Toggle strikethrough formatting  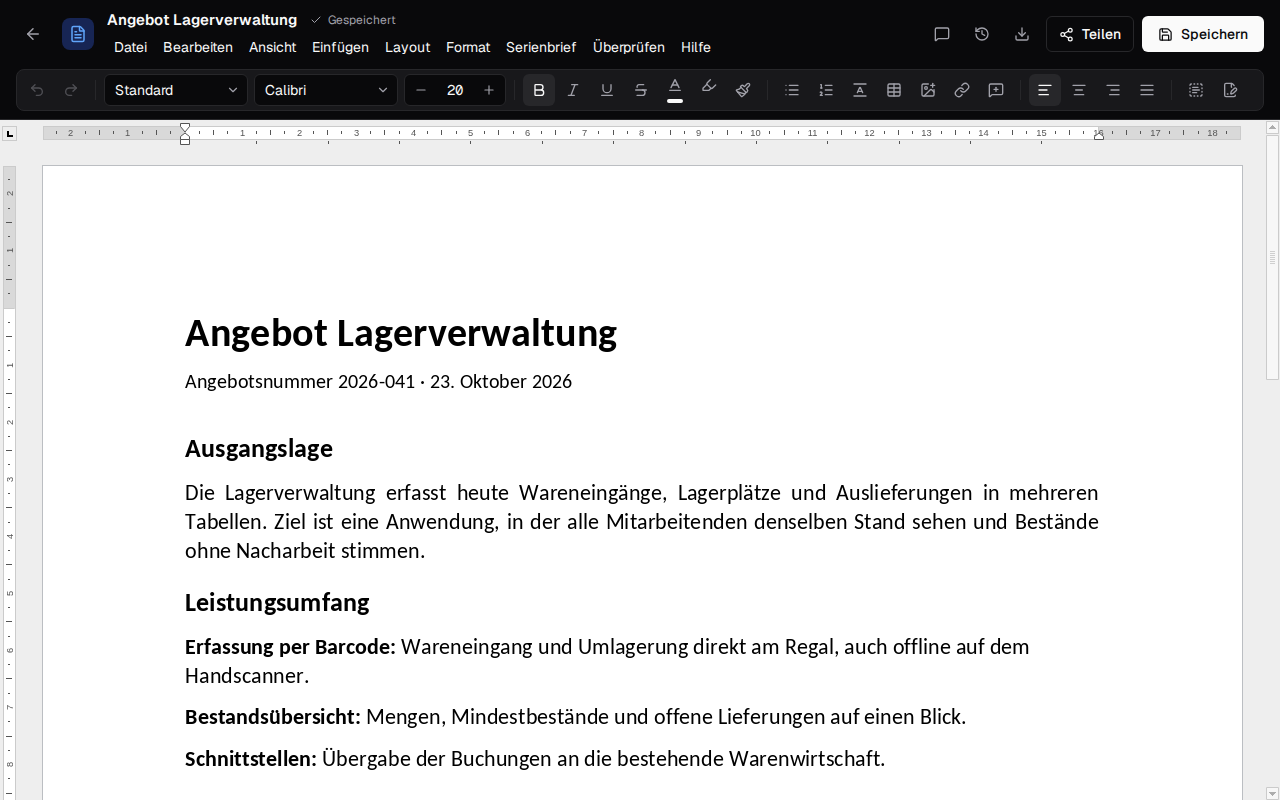641,90
